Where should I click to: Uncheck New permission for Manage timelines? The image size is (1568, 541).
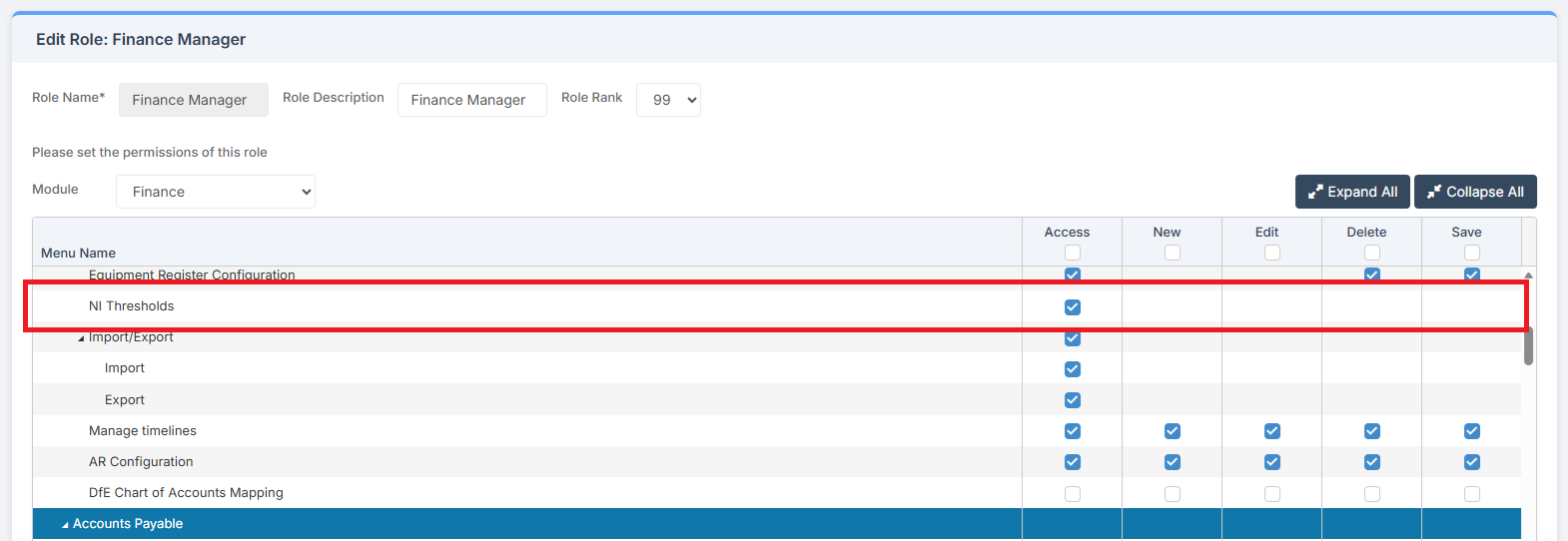tap(1173, 431)
